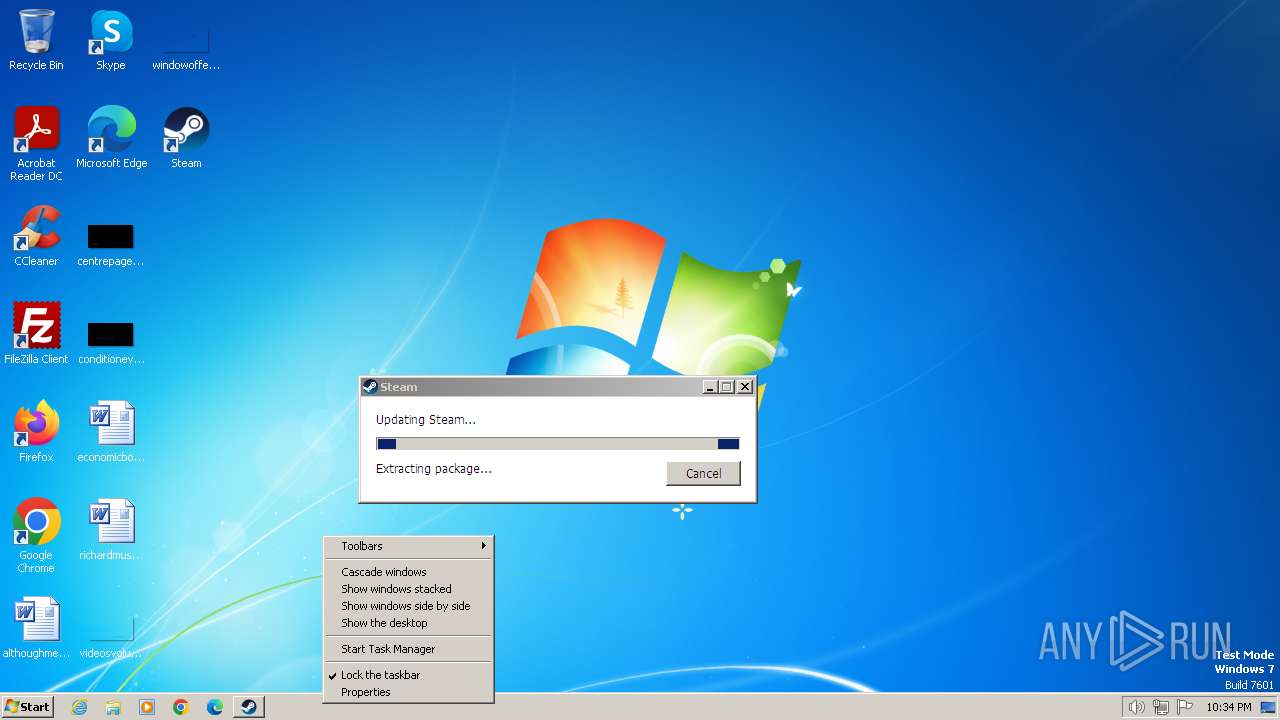The width and height of the screenshot is (1280, 720).
Task: Switch to Steam taskbar button
Action: point(248,707)
